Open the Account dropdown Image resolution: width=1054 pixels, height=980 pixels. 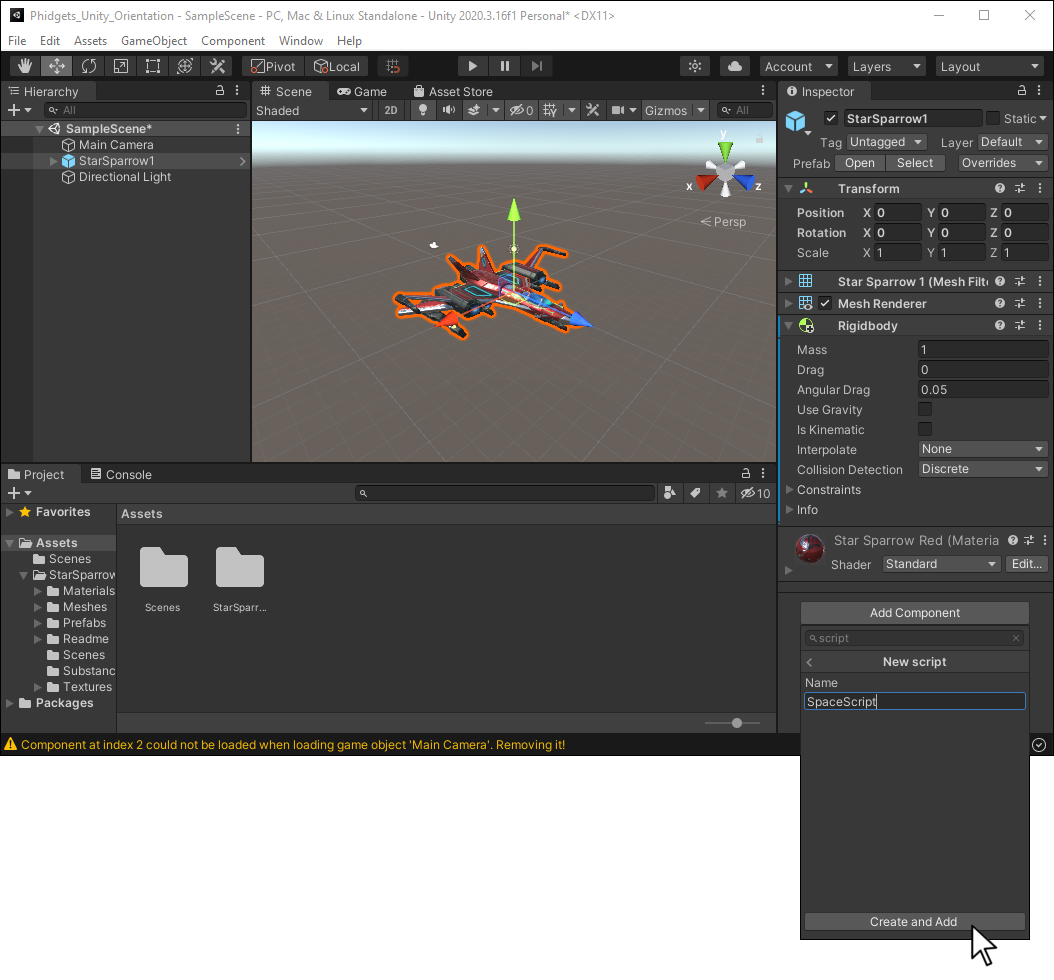[x=799, y=66]
